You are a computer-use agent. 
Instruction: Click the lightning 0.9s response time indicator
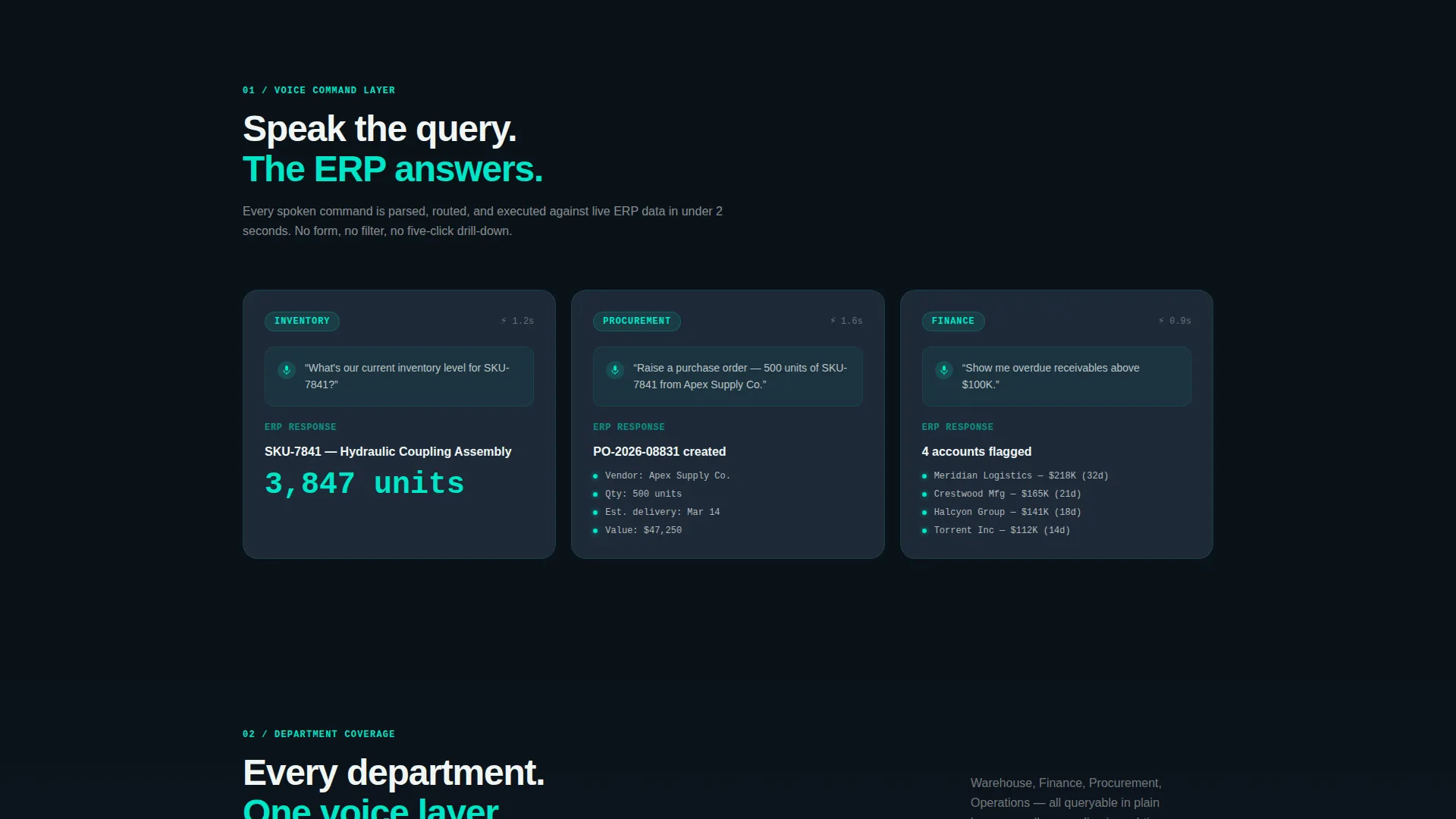click(1175, 322)
